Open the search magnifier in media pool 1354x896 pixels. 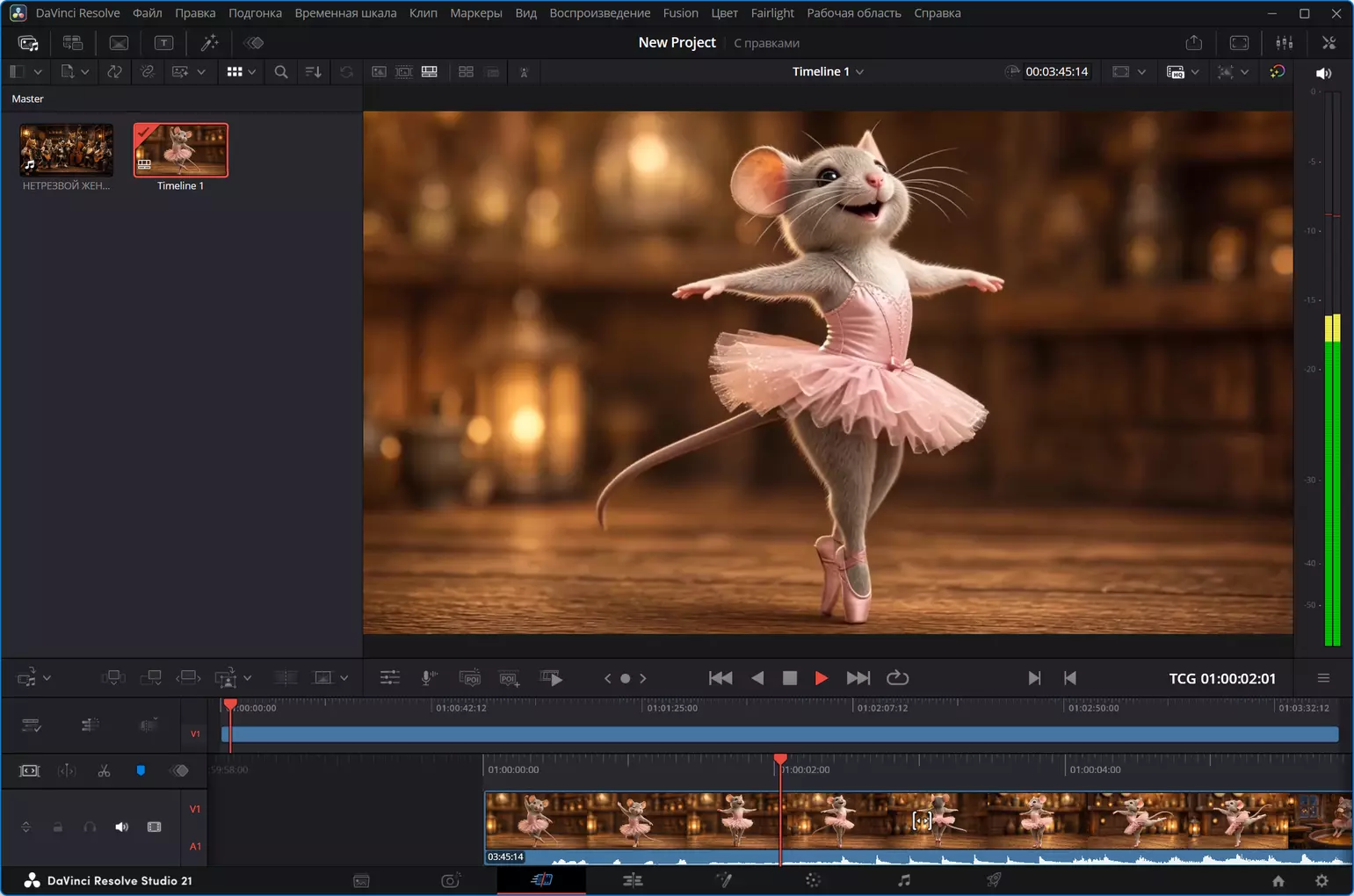point(281,72)
